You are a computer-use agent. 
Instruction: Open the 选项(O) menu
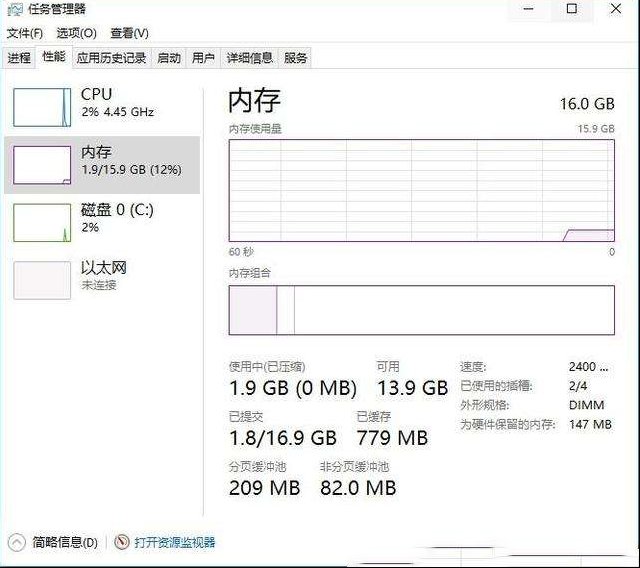pos(76,33)
